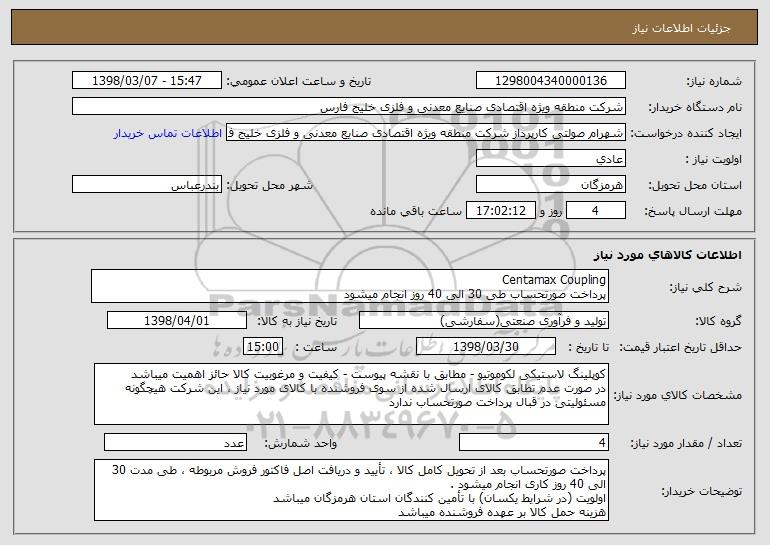770x545 pixels.
Task: Select the goods group field تولید و فرآوری صنعتی
Action: pyautogui.click(x=484, y=321)
